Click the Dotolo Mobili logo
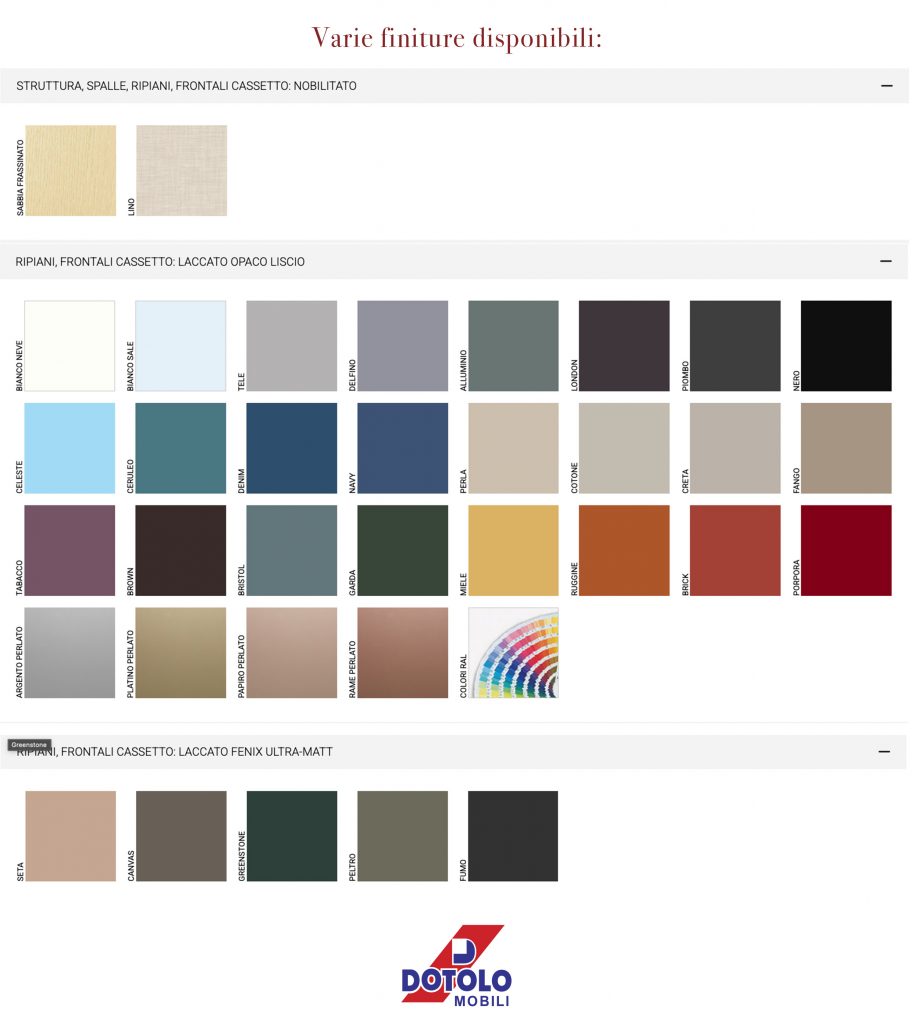This screenshot has width=912, height=1024. pos(456,966)
